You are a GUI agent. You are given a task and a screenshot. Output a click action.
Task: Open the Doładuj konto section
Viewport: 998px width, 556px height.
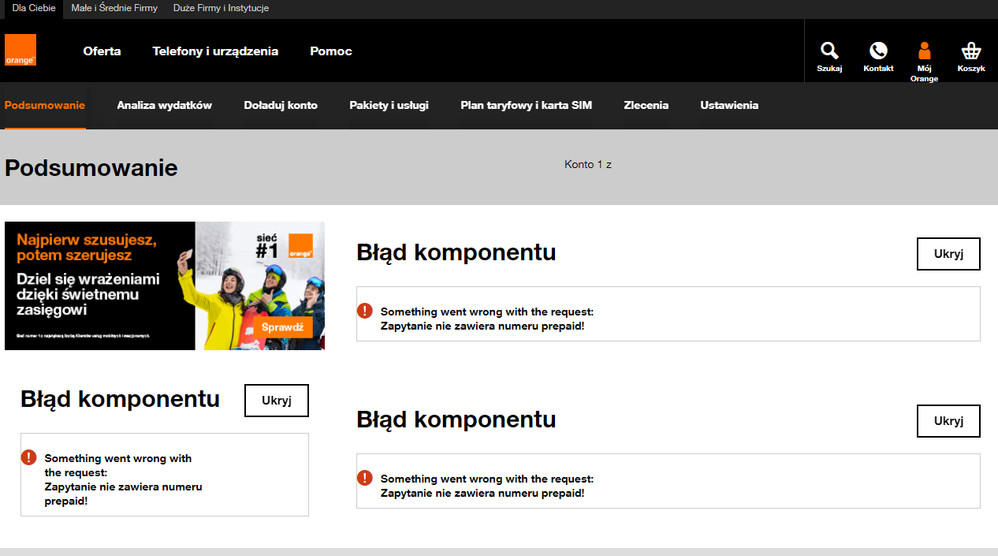coord(280,105)
